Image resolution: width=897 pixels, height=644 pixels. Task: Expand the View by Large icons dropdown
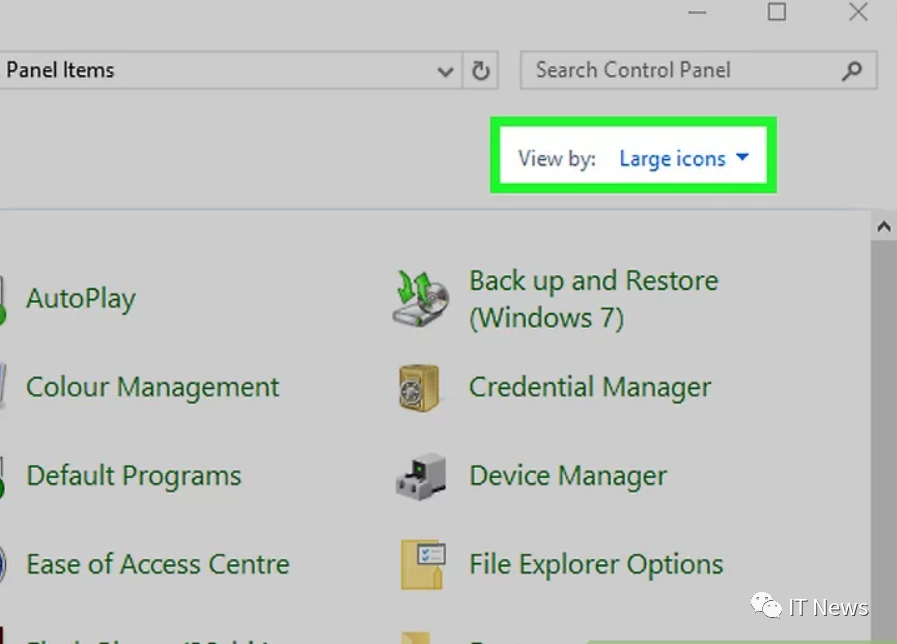click(x=684, y=158)
